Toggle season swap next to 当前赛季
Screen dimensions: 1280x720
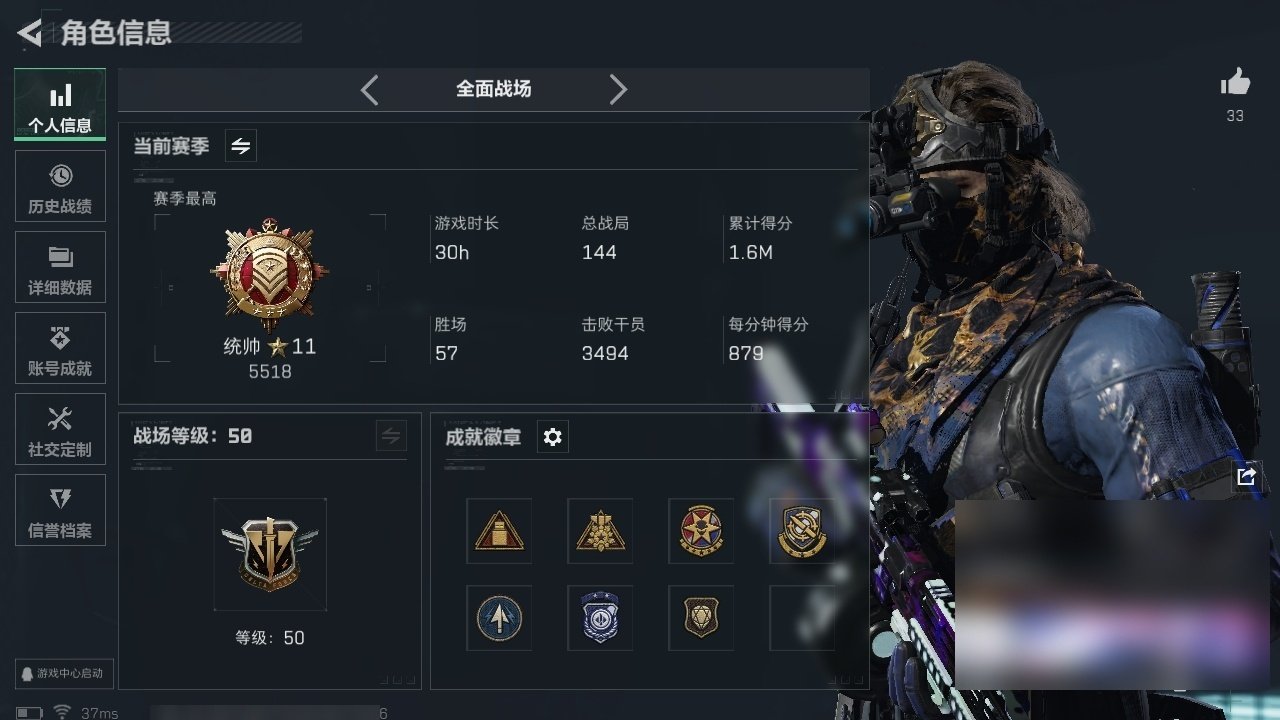click(x=240, y=146)
